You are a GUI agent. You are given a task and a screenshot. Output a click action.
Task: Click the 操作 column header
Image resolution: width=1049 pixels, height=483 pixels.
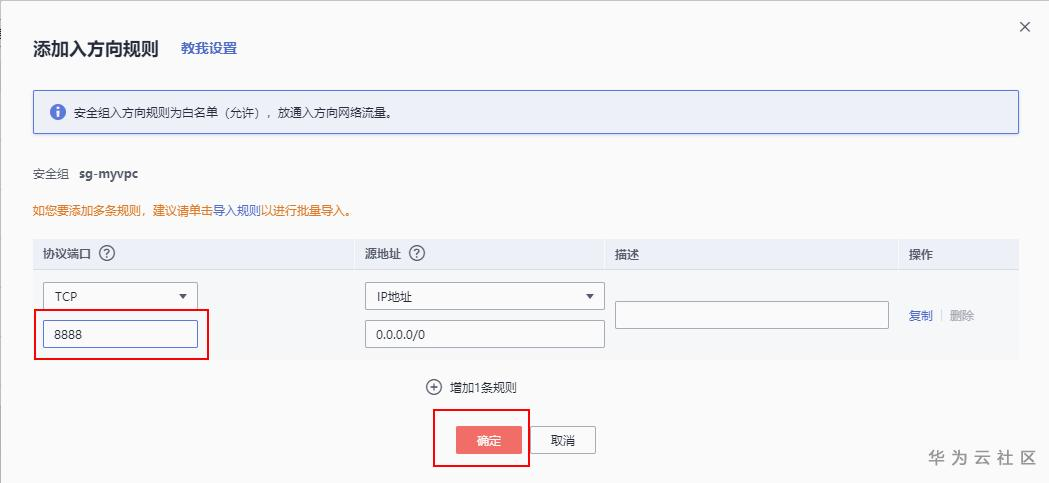point(920,255)
